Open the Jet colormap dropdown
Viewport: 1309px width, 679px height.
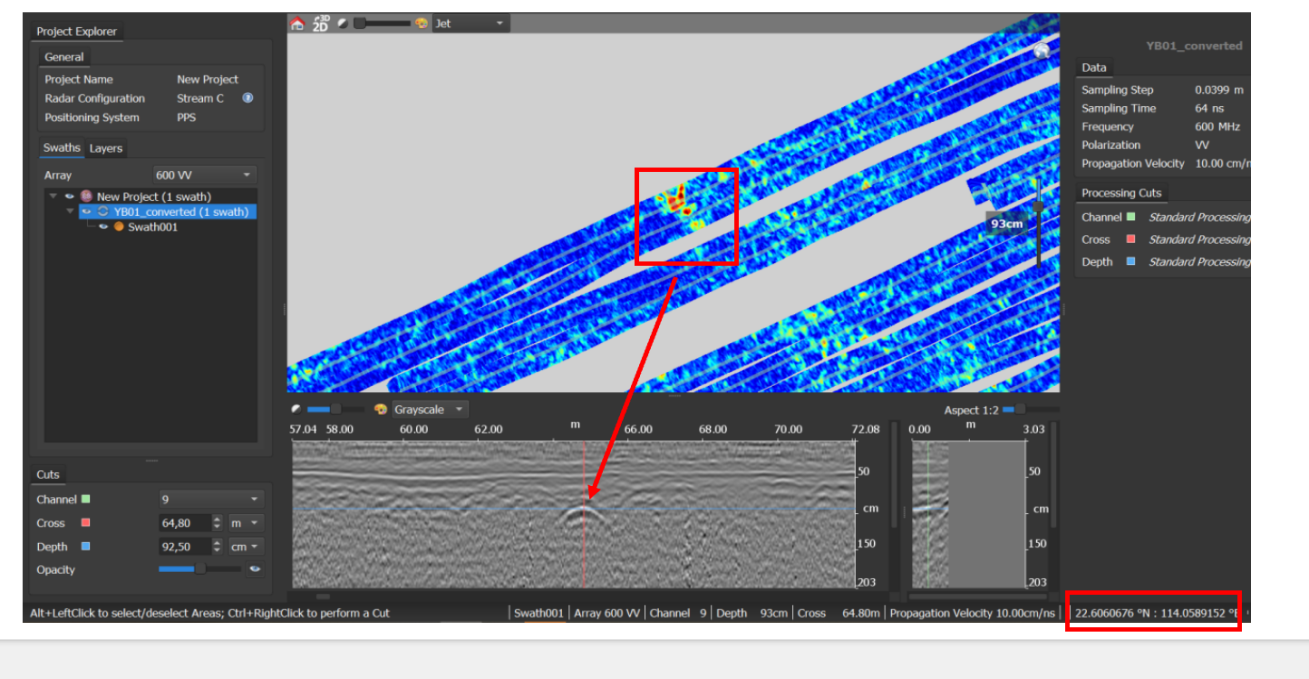pyautogui.click(x=470, y=23)
